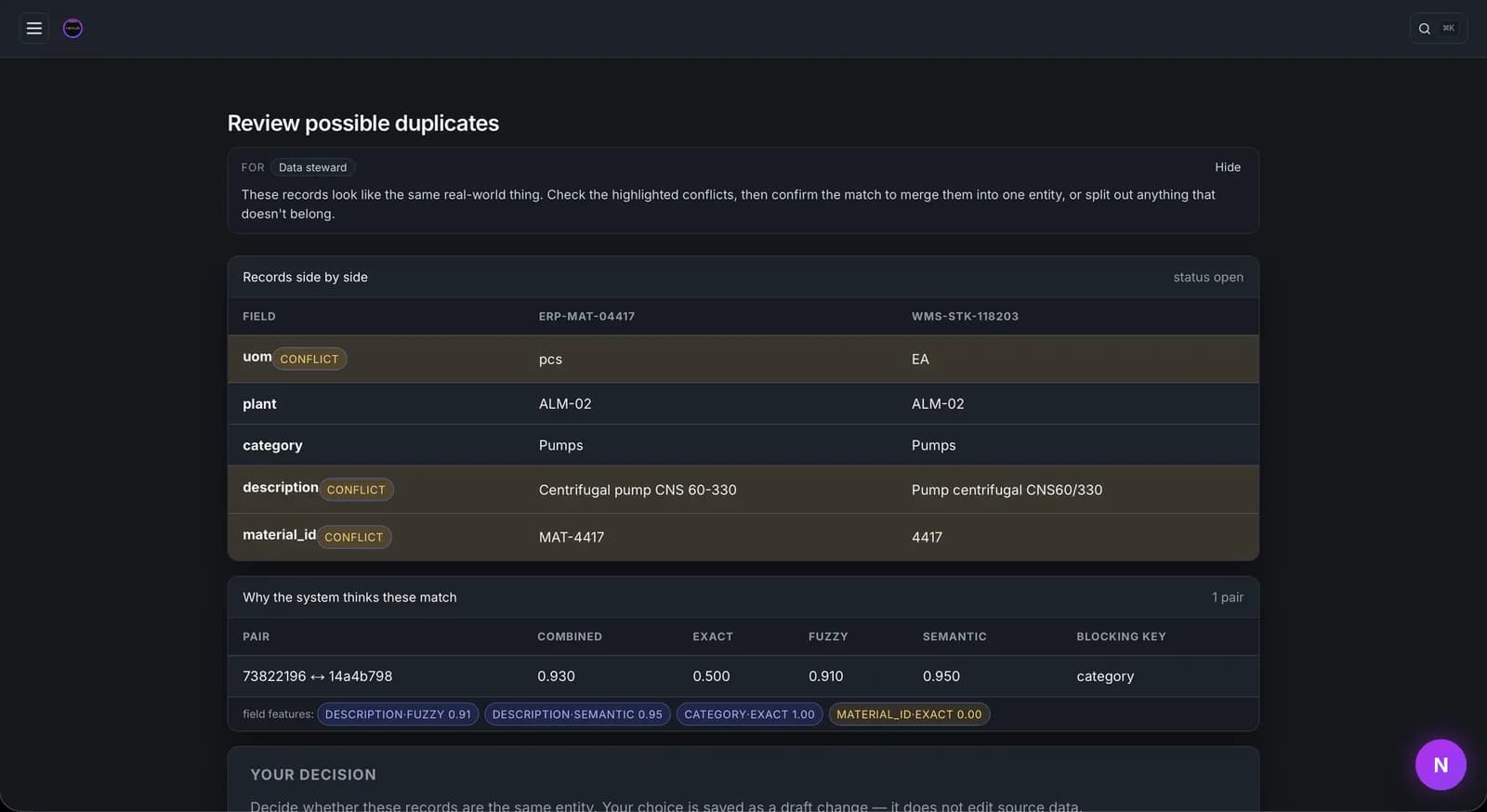Viewport: 1487px width, 812px height.
Task: Click the WMS-STK-118203 column header
Action: (965, 317)
